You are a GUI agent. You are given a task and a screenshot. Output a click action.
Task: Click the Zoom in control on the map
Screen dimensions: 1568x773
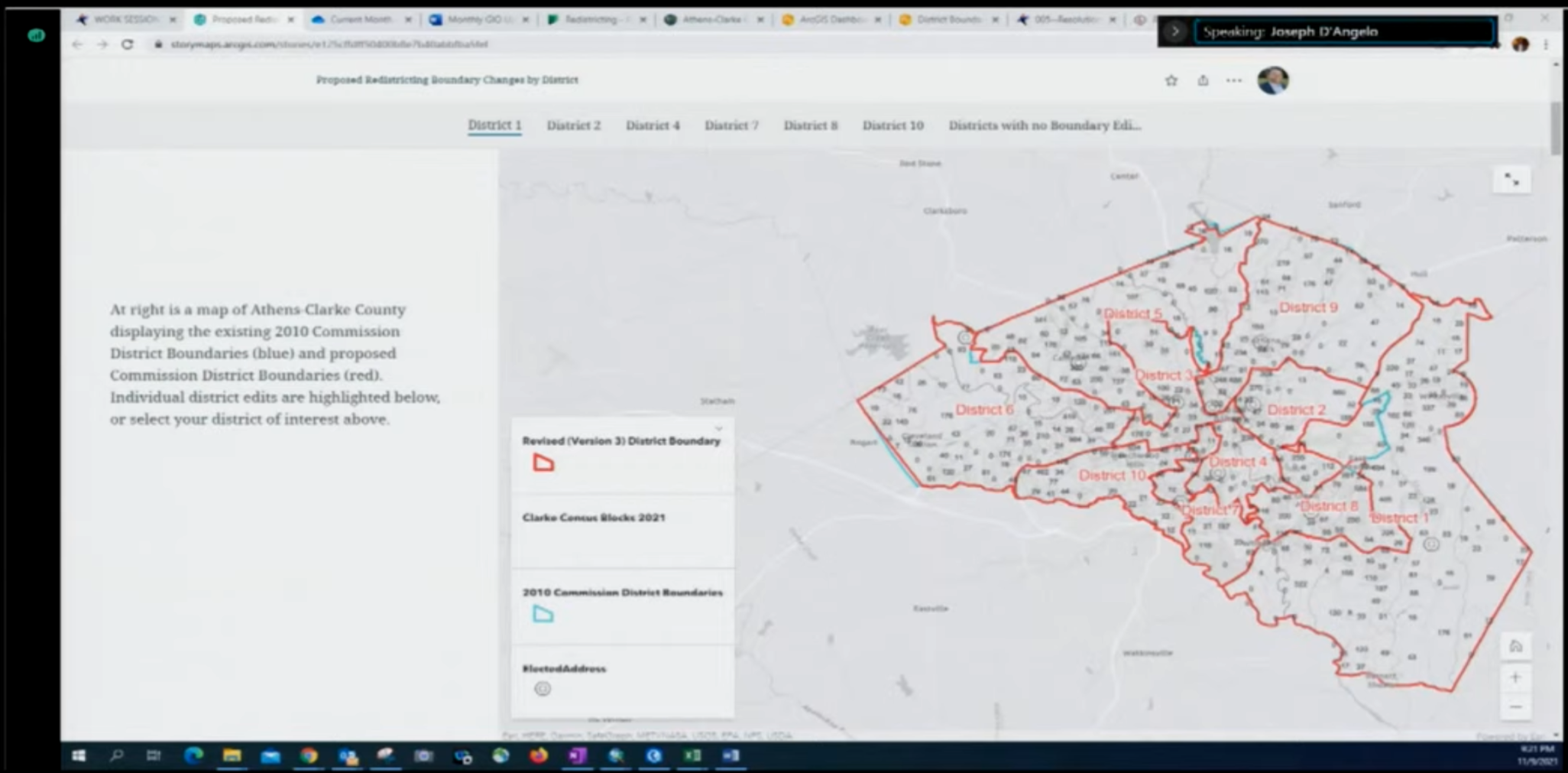pos(1515,676)
